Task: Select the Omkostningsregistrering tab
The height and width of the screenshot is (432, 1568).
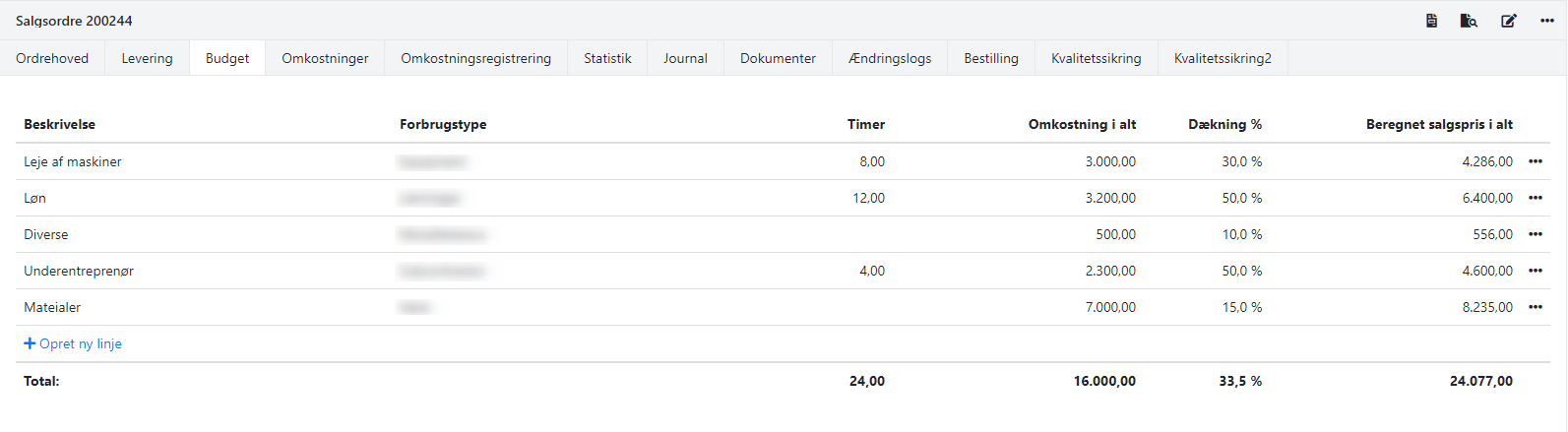Action: coord(475,58)
